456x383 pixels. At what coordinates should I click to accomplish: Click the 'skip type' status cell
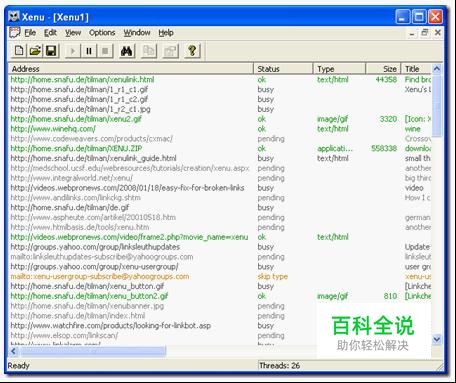coord(273,276)
